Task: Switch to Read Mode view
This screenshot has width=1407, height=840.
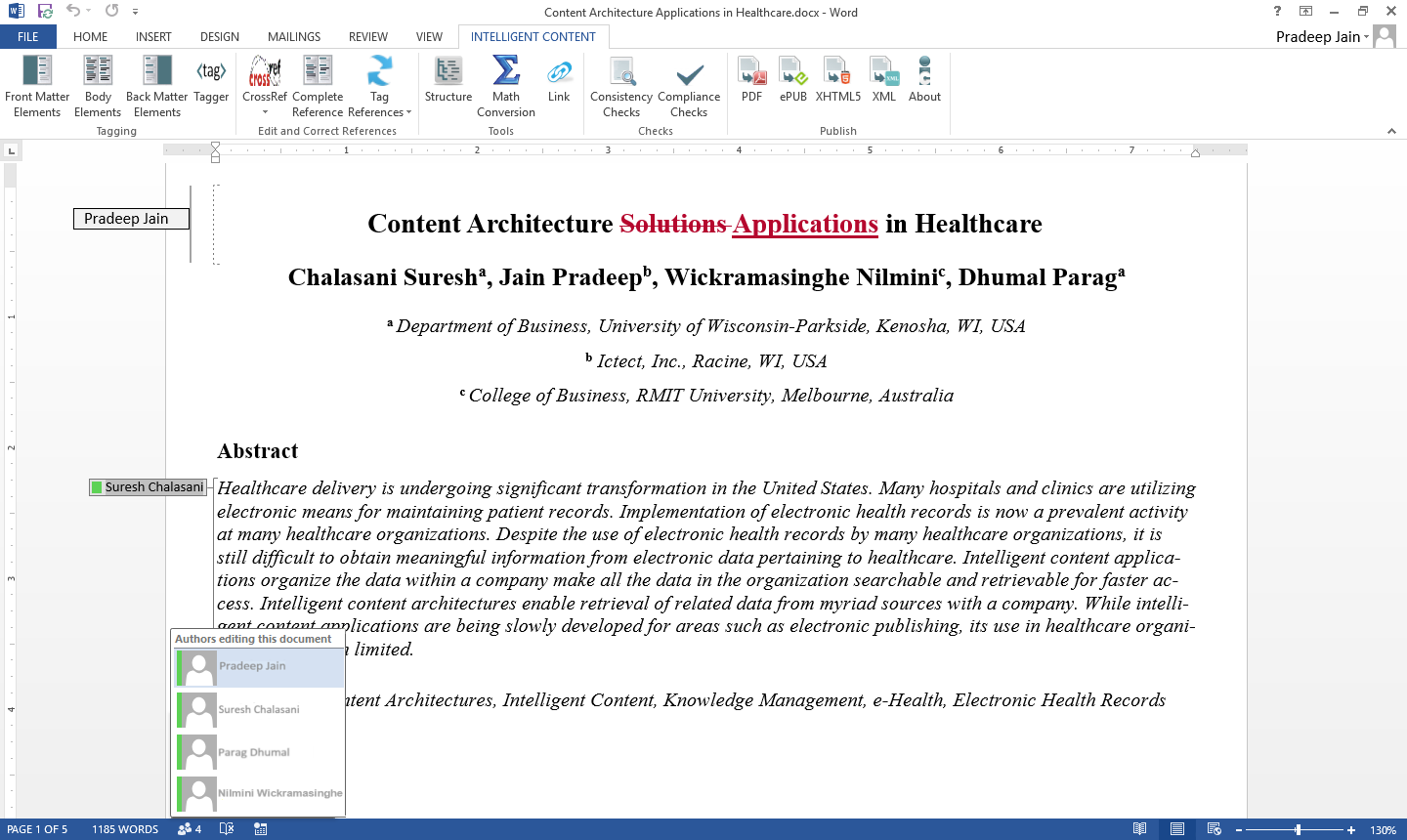Action: tap(1139, 829)
